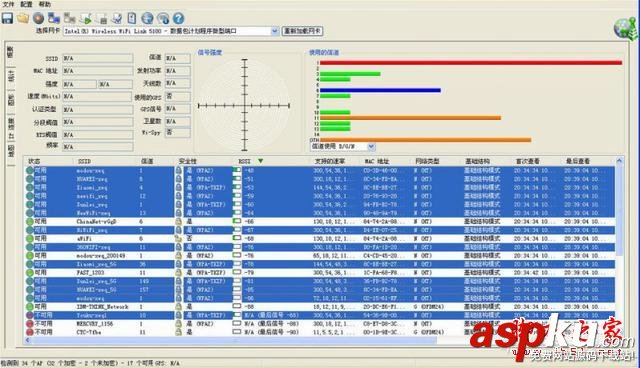The image size is (640, 368).
Task: Select the MERCURY_1156 network row
Action: click(320, 324)
